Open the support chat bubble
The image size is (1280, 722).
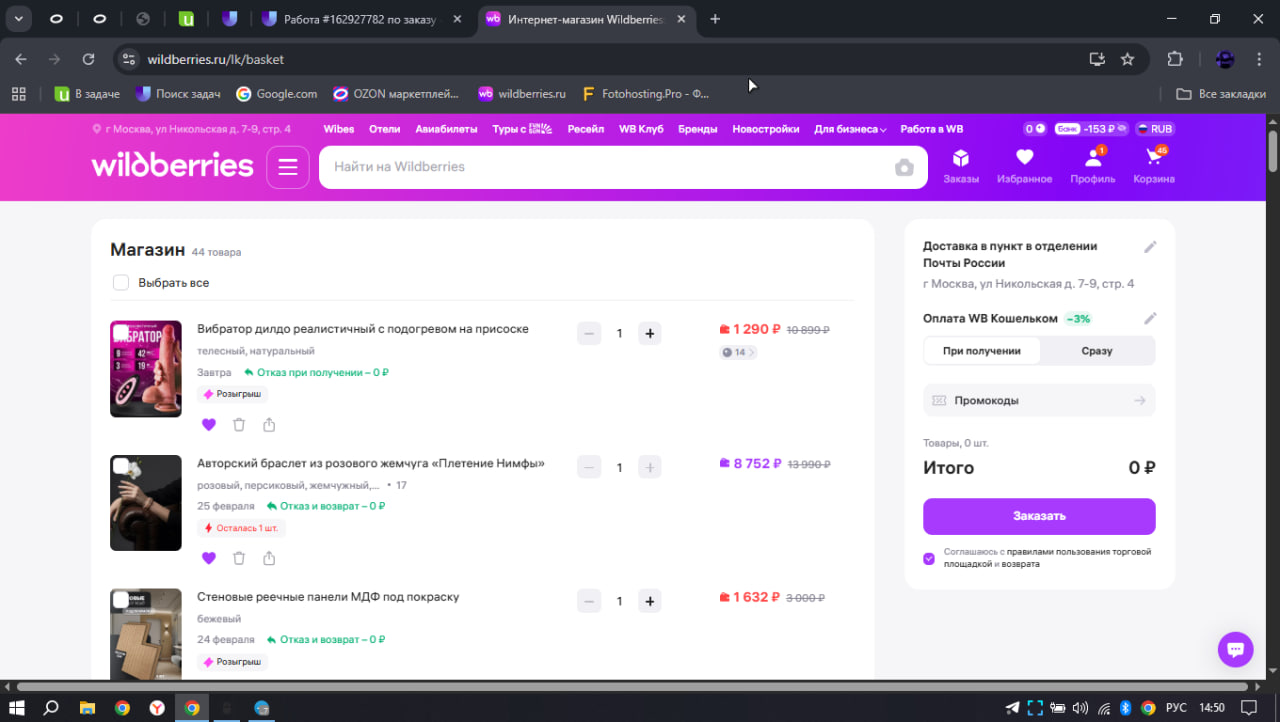1235,649
